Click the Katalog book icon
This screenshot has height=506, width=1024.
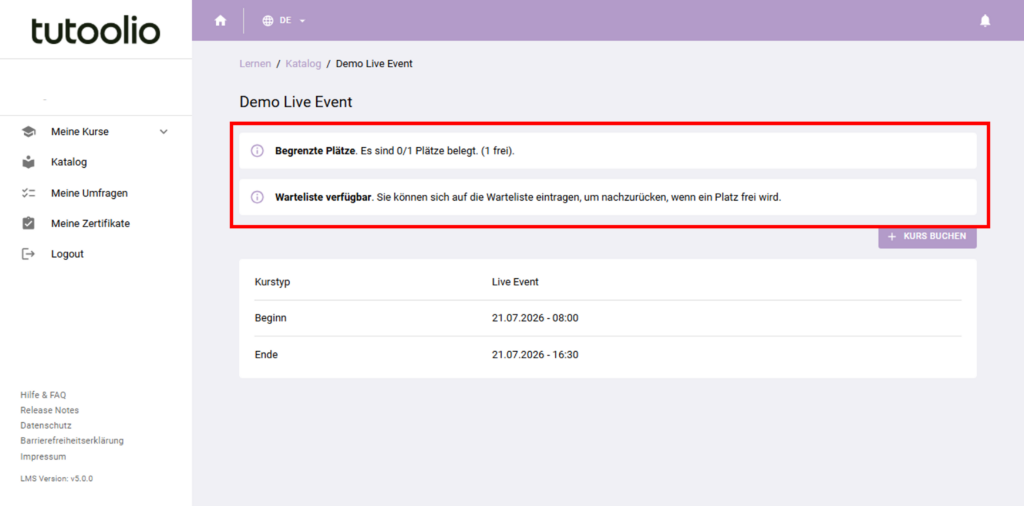click(28, 162)
